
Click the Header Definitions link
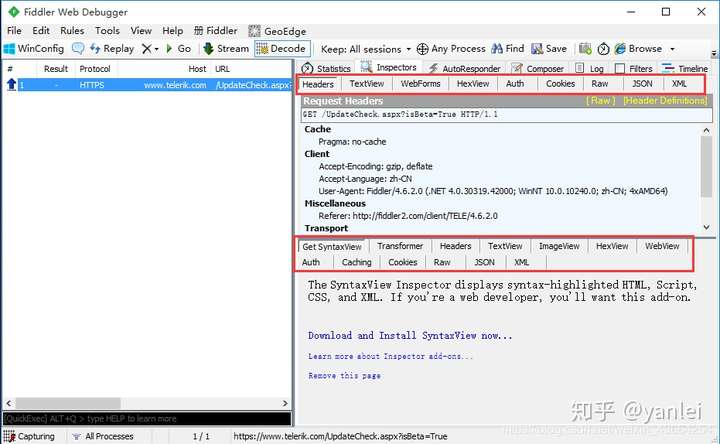(x=664, y=101)
